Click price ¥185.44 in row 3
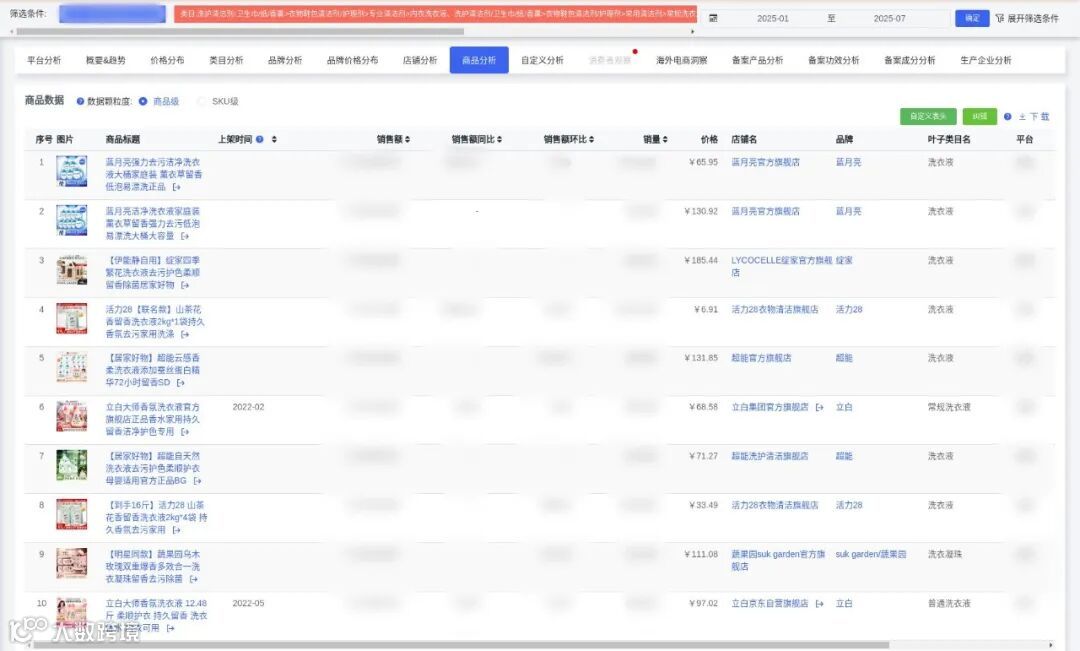 pyautogui.click(x=701, y=260)
